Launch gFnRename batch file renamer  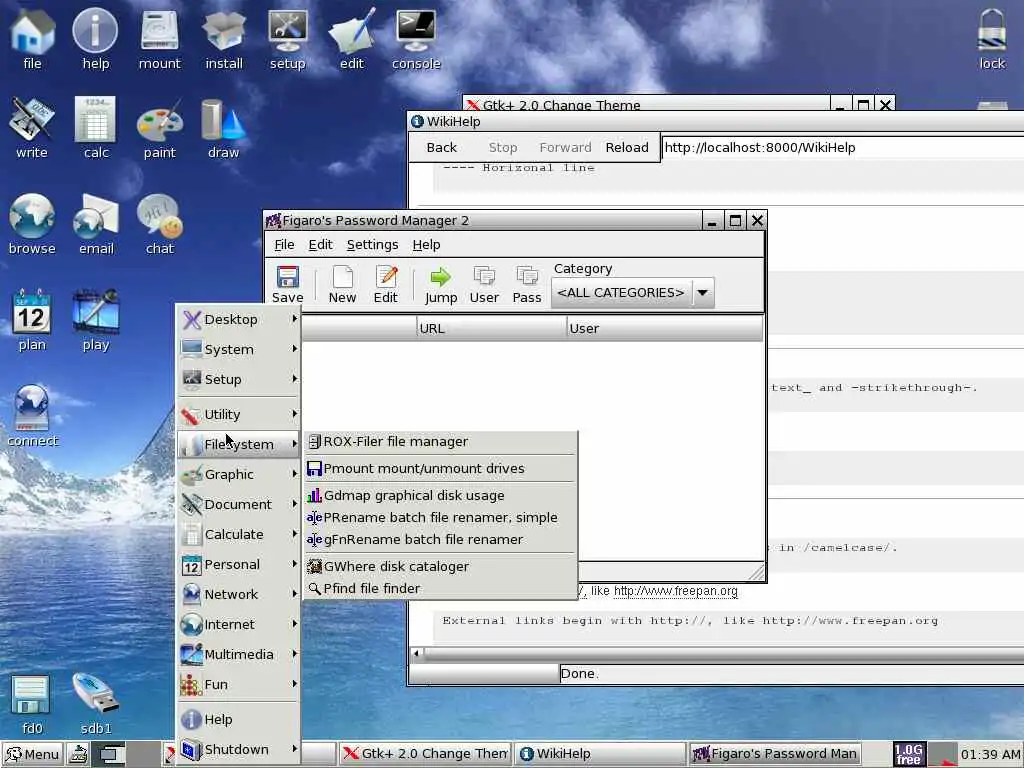pyautogui.click(x=441, y=540)
